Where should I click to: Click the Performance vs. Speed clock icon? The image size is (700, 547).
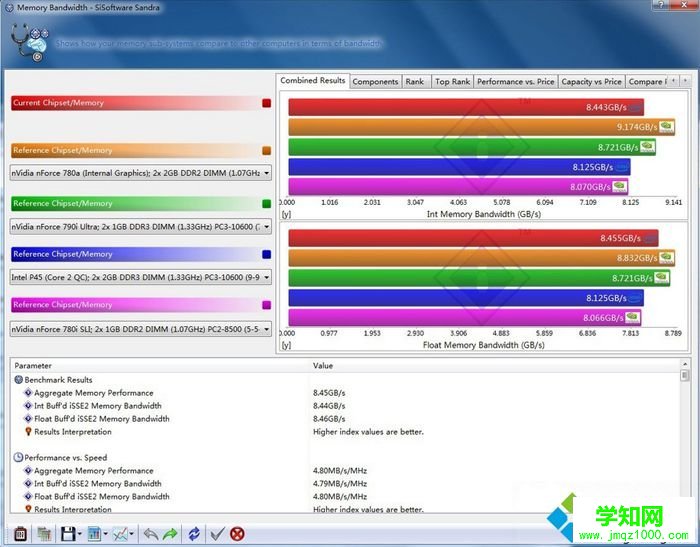18,458
